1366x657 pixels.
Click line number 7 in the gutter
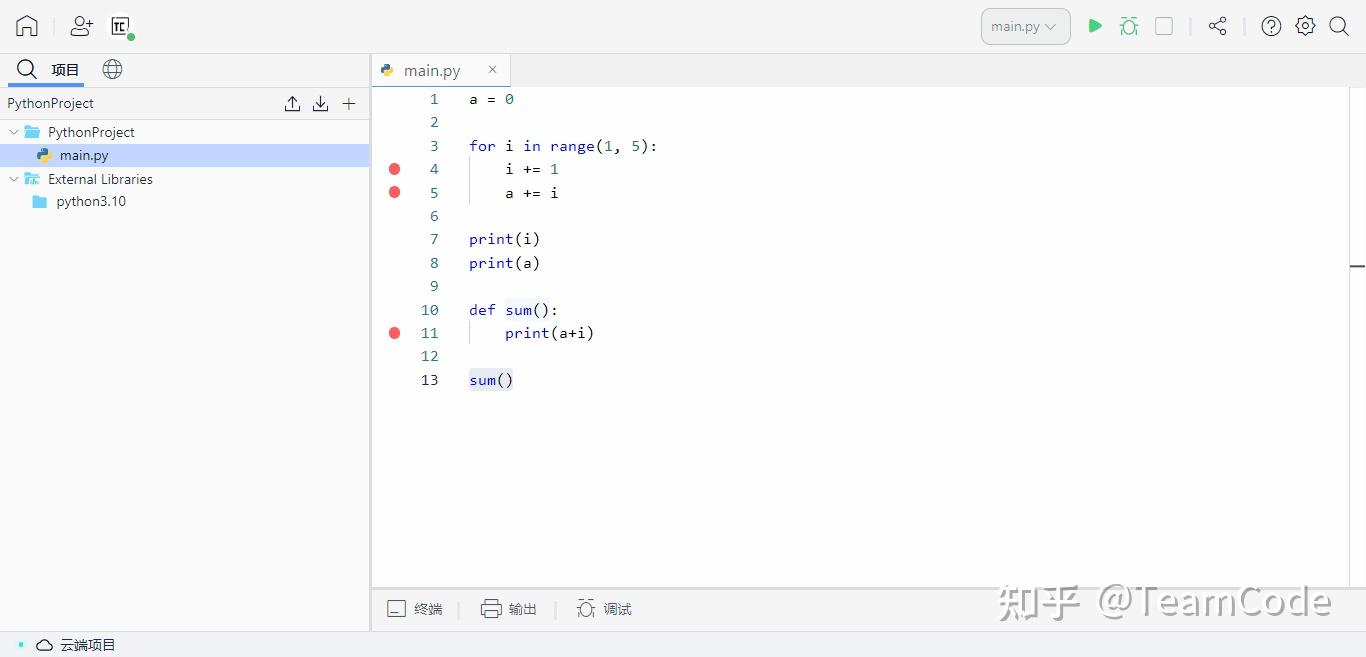434,239
